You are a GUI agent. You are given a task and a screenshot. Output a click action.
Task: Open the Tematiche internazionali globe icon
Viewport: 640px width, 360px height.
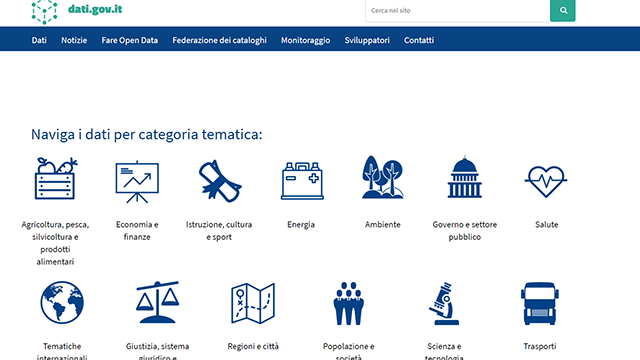click(x=62, y=302)
